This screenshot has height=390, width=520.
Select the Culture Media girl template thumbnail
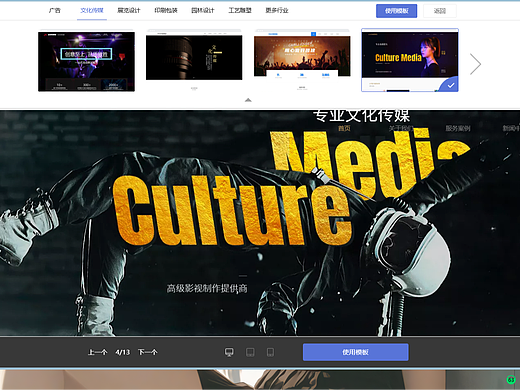coord(410,60)
